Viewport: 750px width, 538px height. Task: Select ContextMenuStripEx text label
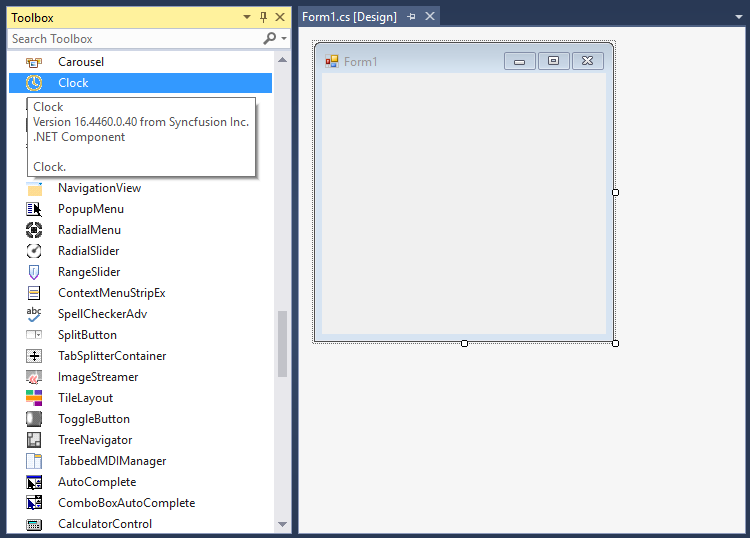[x=111, y=293]
